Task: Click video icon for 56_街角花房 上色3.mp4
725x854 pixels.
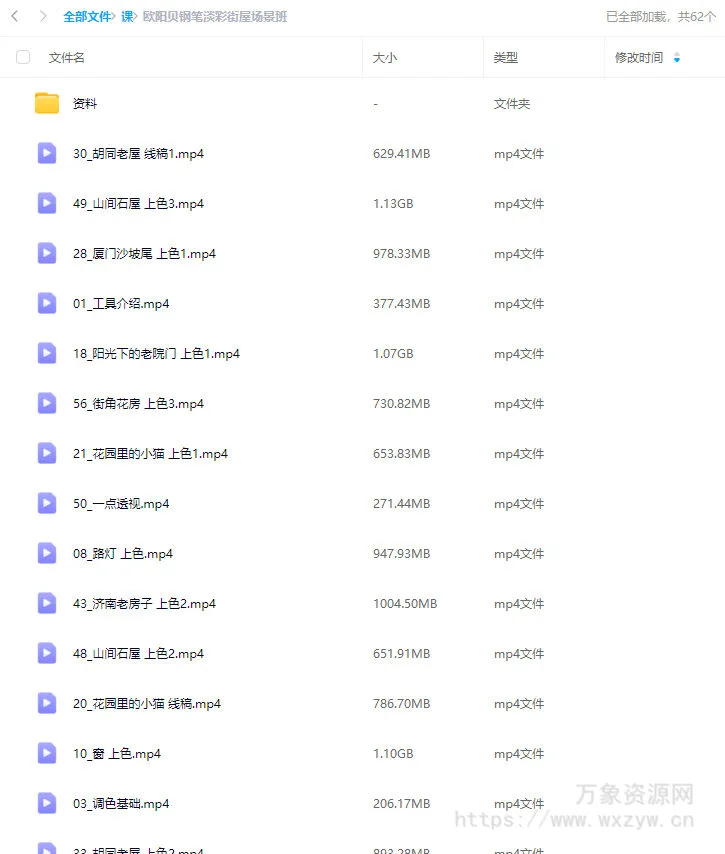Action: (x=47, y=403)
